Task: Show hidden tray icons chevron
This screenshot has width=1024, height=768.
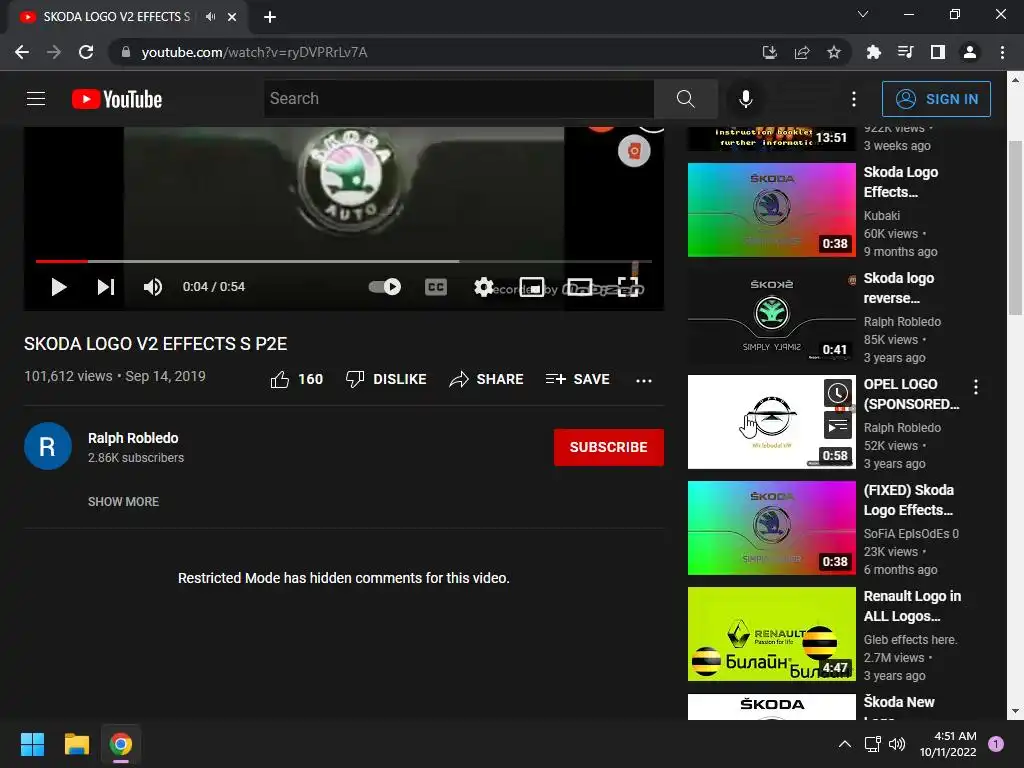Action: (x=844, y=744)
